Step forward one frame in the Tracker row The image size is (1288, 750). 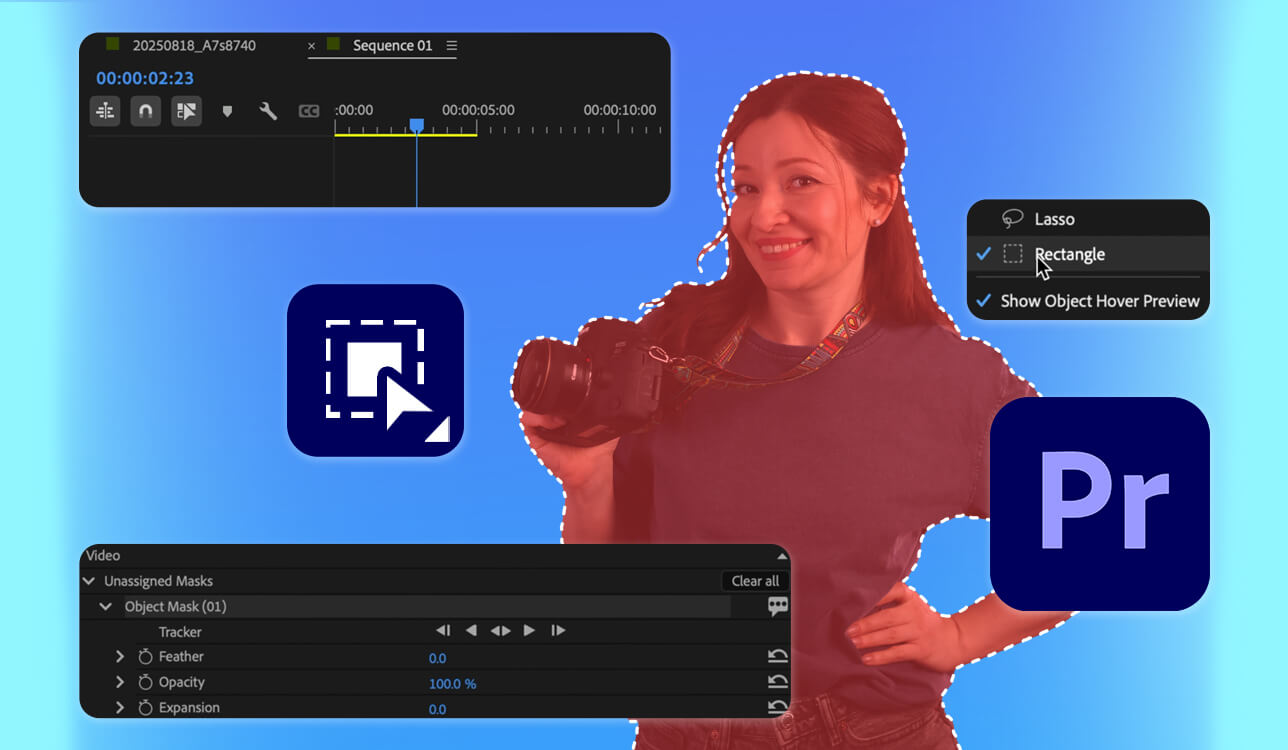[558, 630]
